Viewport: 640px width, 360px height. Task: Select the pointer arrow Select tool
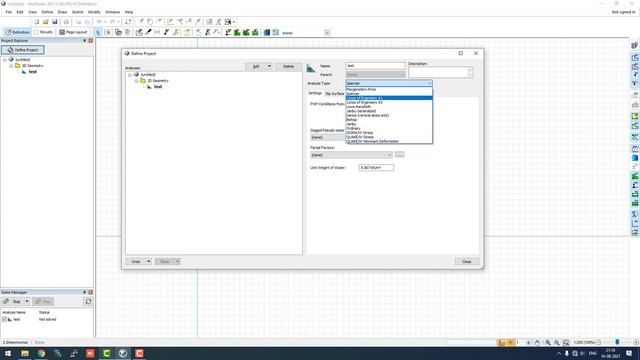[x=98, y=32]
